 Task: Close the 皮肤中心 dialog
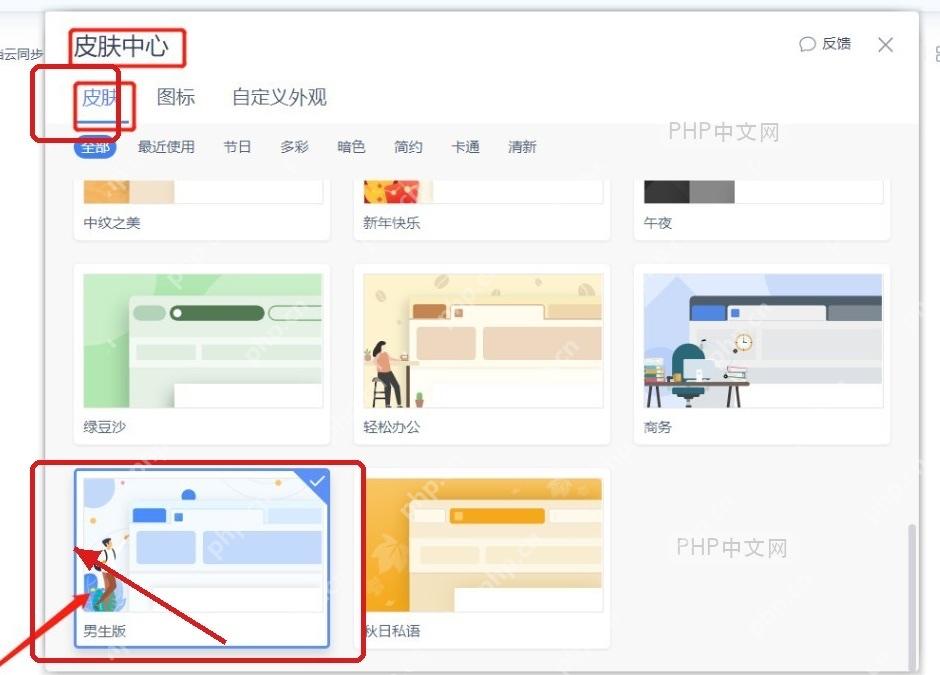coord(885,44)
